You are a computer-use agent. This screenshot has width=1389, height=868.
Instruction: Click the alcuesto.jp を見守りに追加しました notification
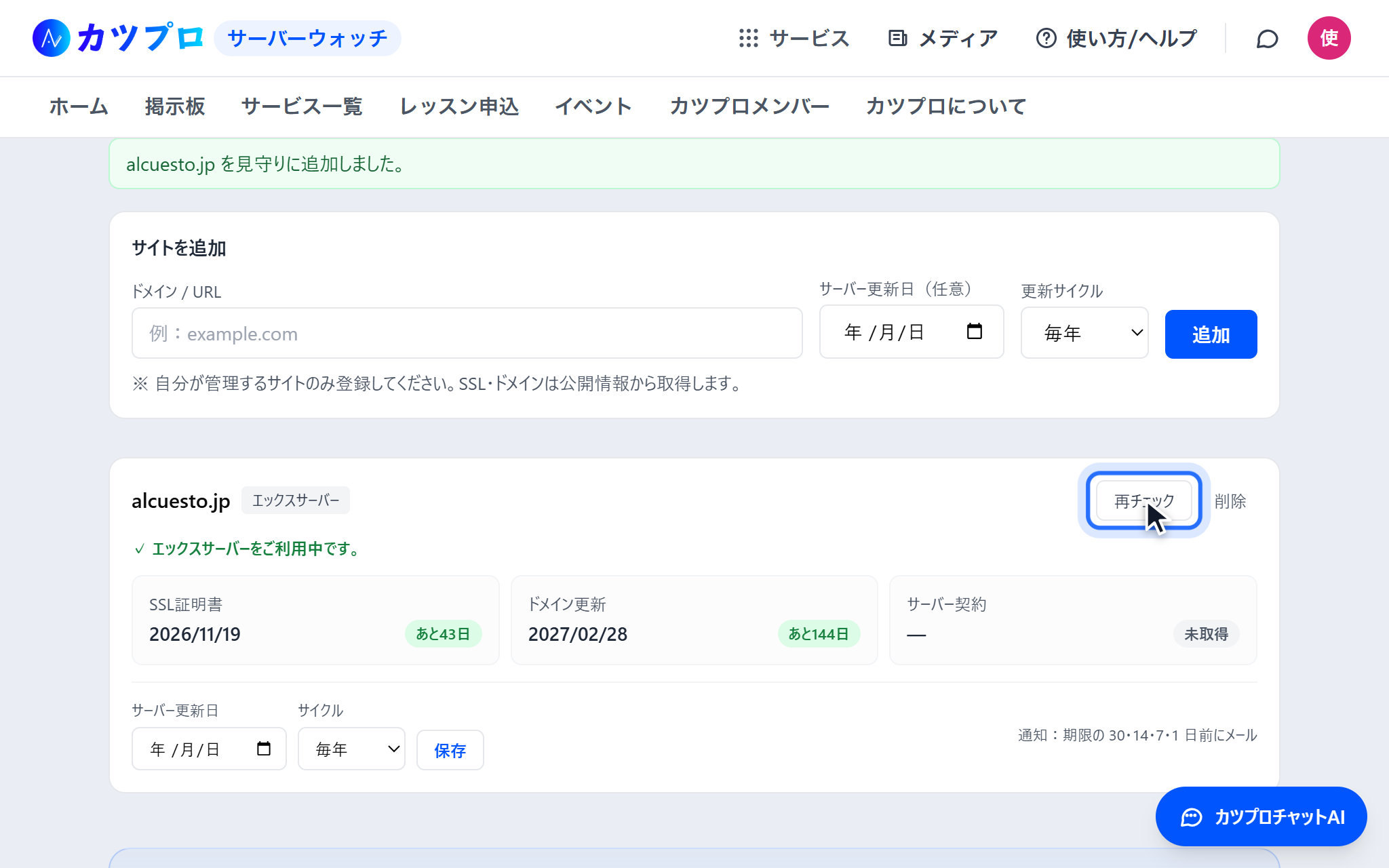694,163
